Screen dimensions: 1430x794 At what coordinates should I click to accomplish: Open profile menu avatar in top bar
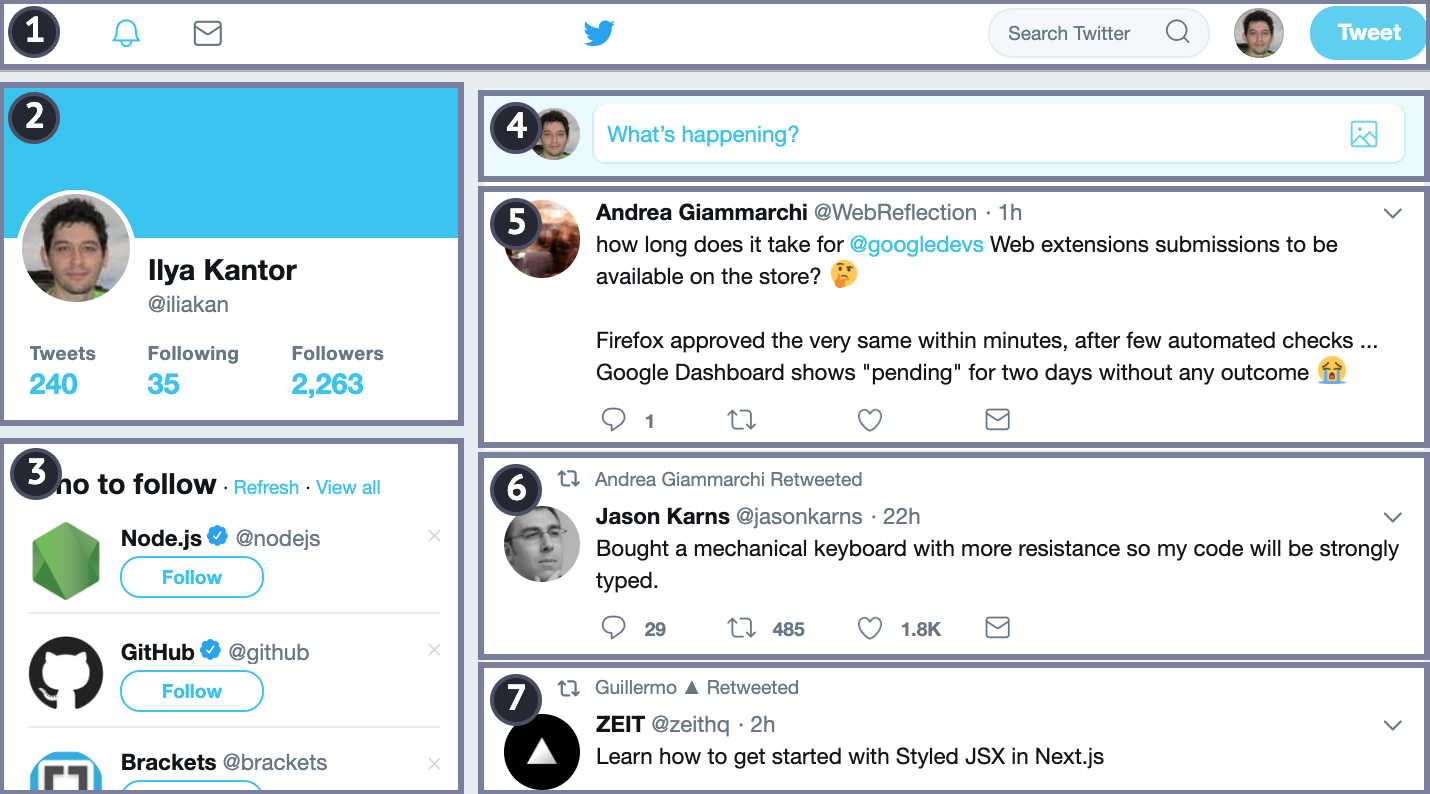1259,34
